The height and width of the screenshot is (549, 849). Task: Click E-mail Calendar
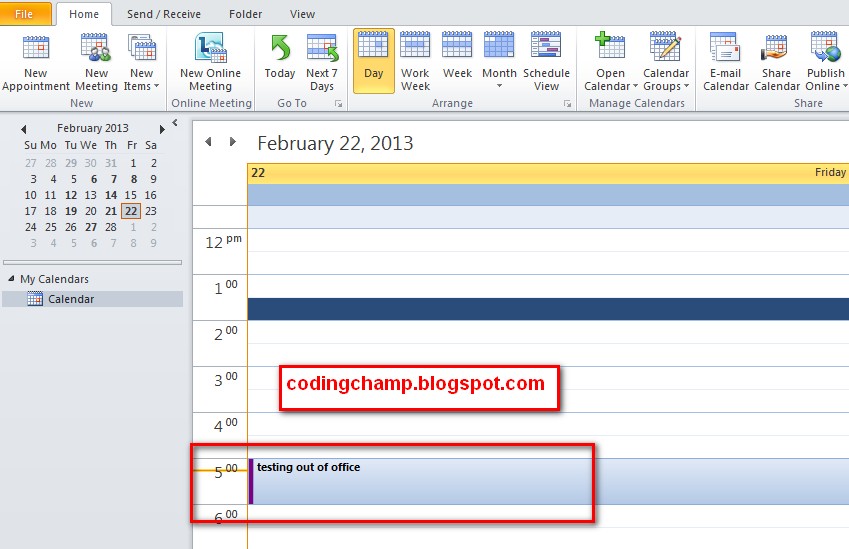726,62
